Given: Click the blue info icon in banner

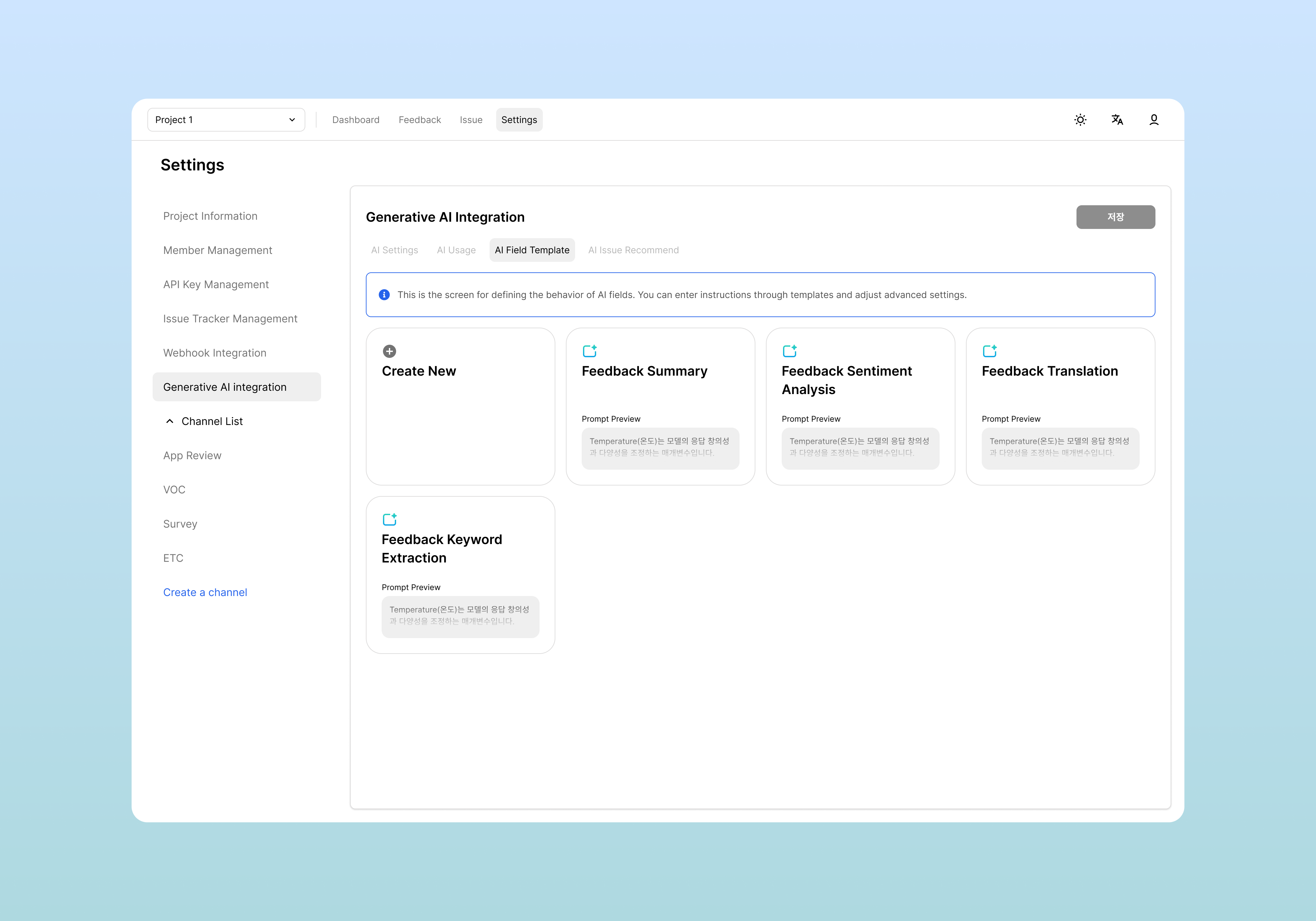Looking at the screenshot, I should point(384,295).
